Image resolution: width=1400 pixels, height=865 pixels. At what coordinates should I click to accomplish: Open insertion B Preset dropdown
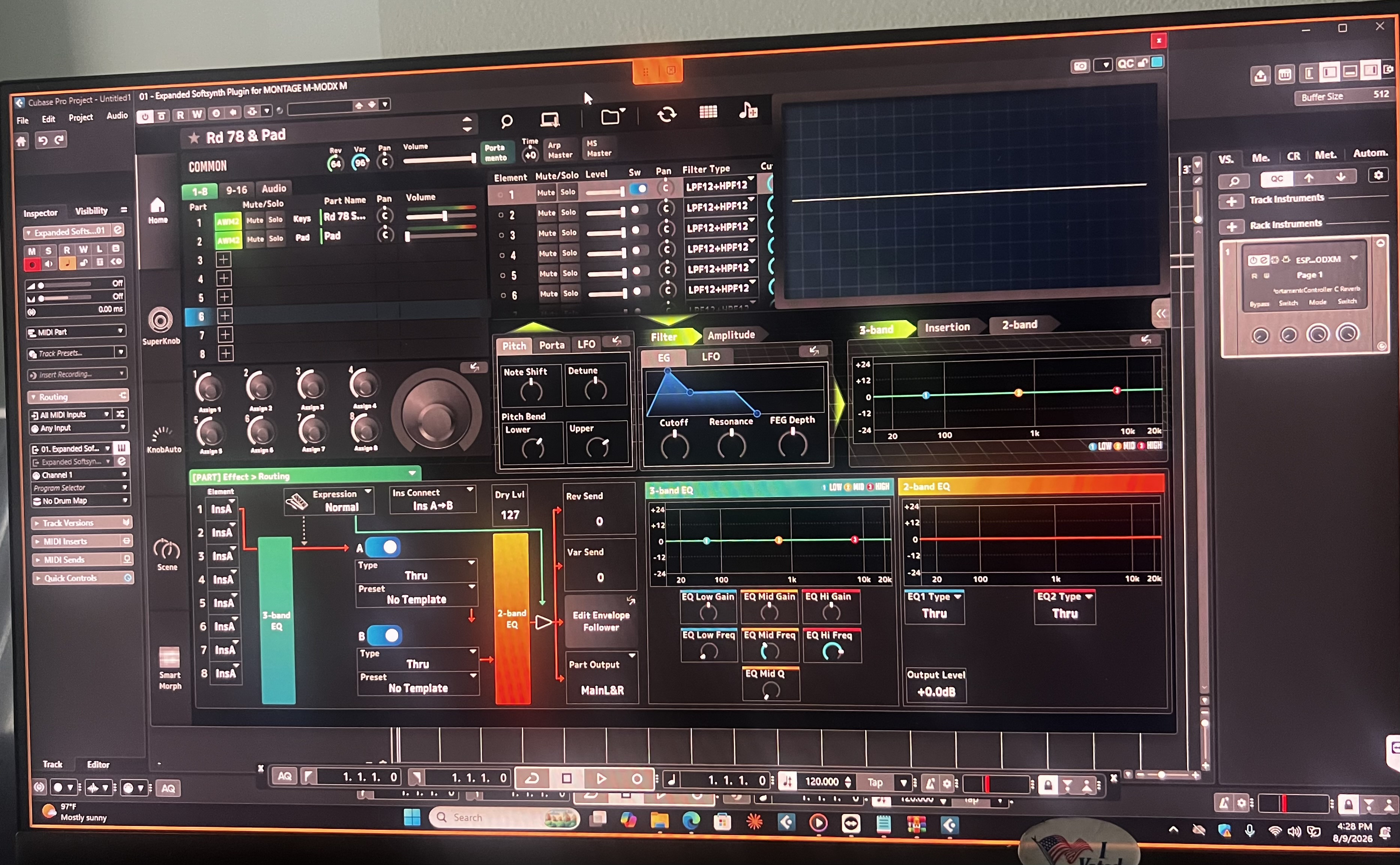(419, 683)
